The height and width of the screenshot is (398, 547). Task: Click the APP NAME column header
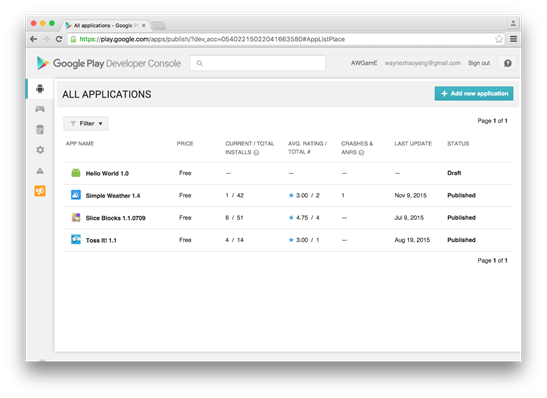point(80,144)
